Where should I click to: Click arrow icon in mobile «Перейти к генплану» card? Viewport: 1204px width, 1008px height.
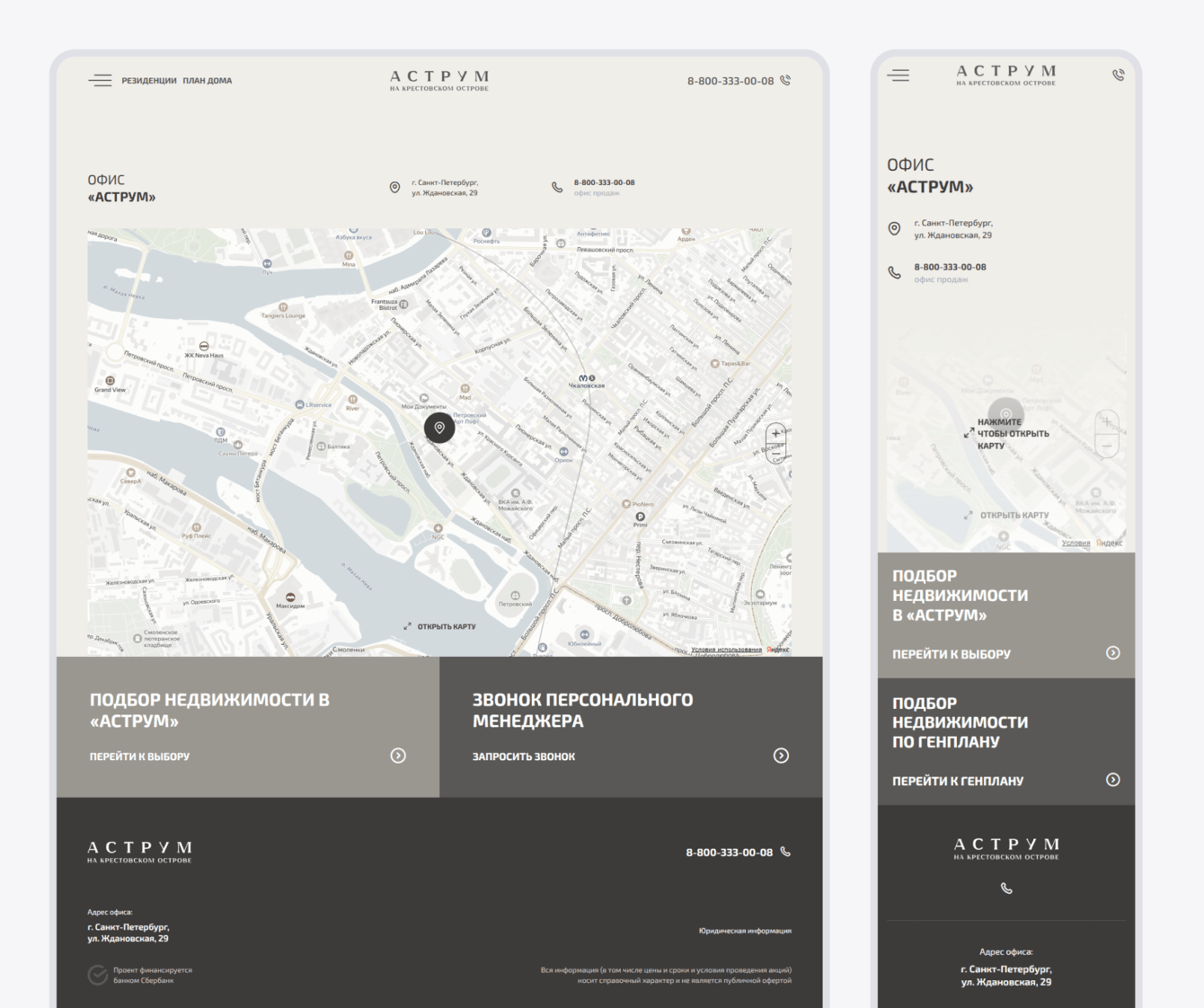coord(1113,780)
